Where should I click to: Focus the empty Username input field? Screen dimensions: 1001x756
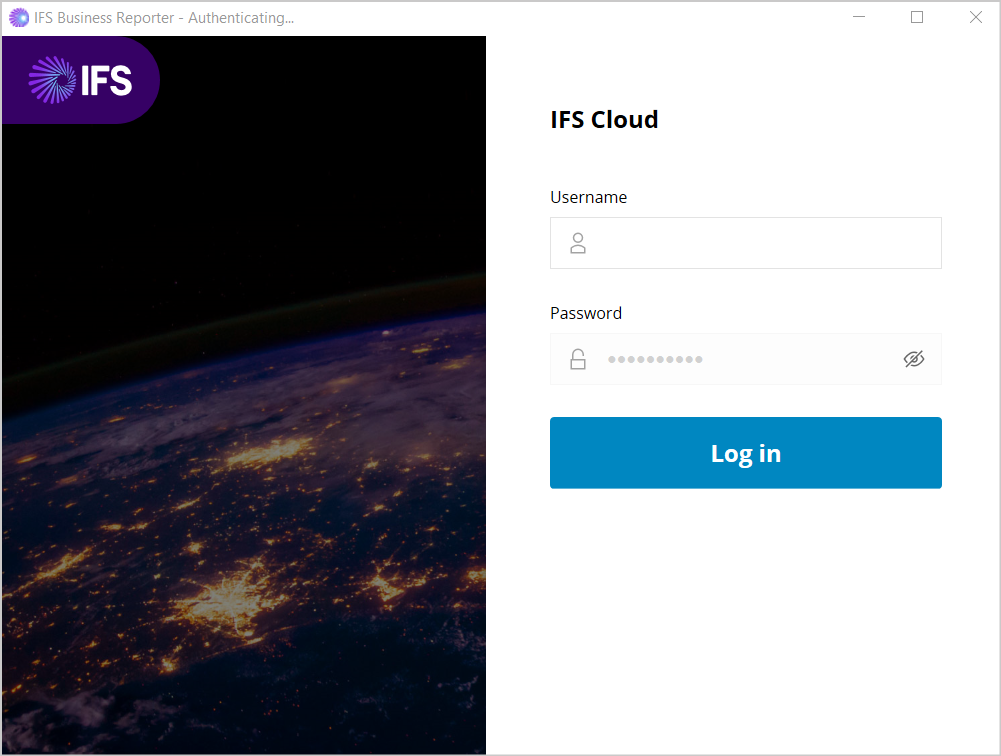pos(745,242)
